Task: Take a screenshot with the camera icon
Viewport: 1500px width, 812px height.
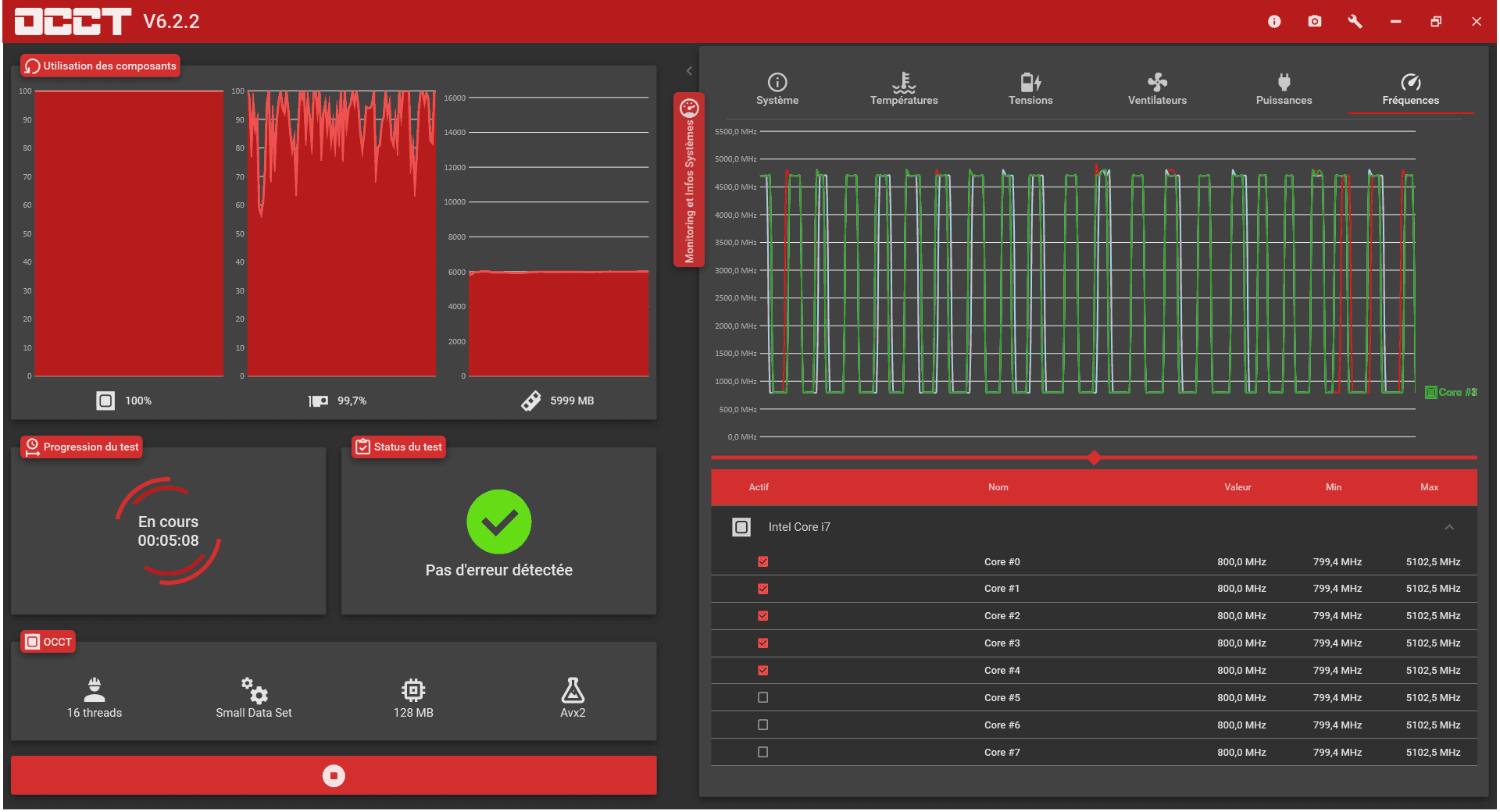Action: click(x=1315, y=22)
